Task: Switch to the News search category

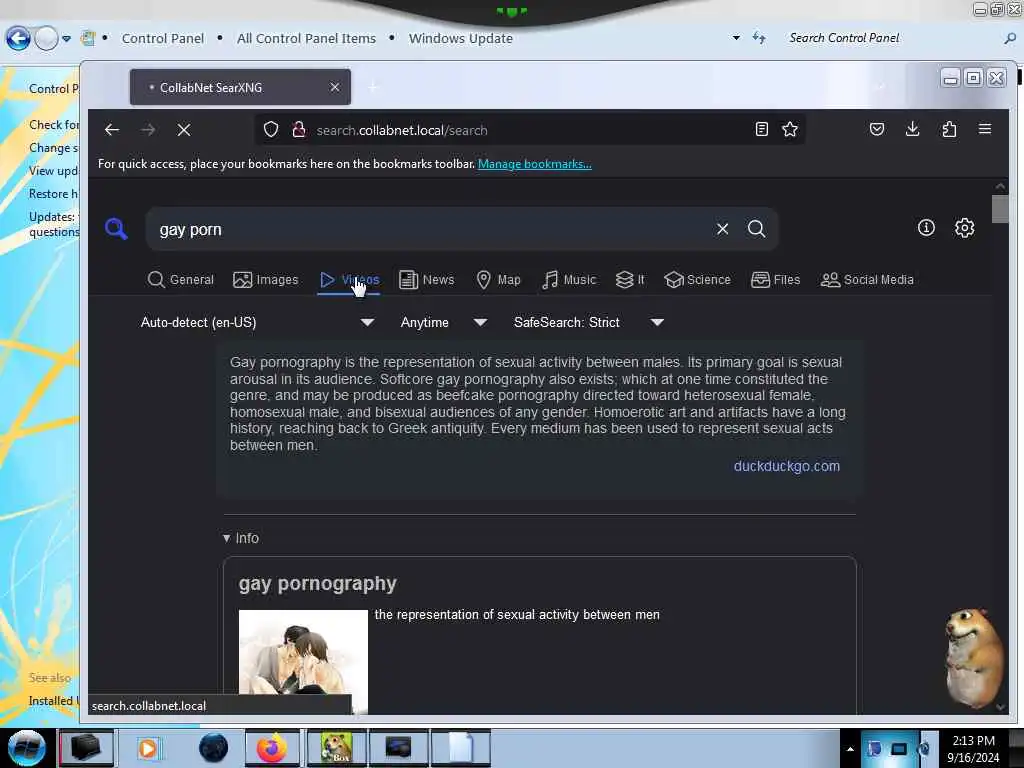Action: [426, 280]
